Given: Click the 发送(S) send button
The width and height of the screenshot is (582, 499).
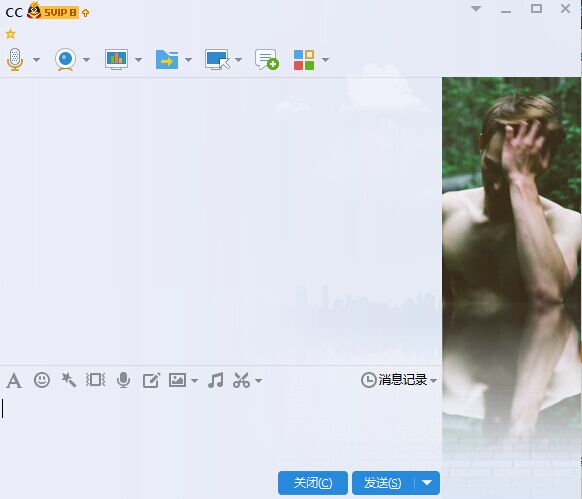Looking at the screenshot, I should pos(383,483).
